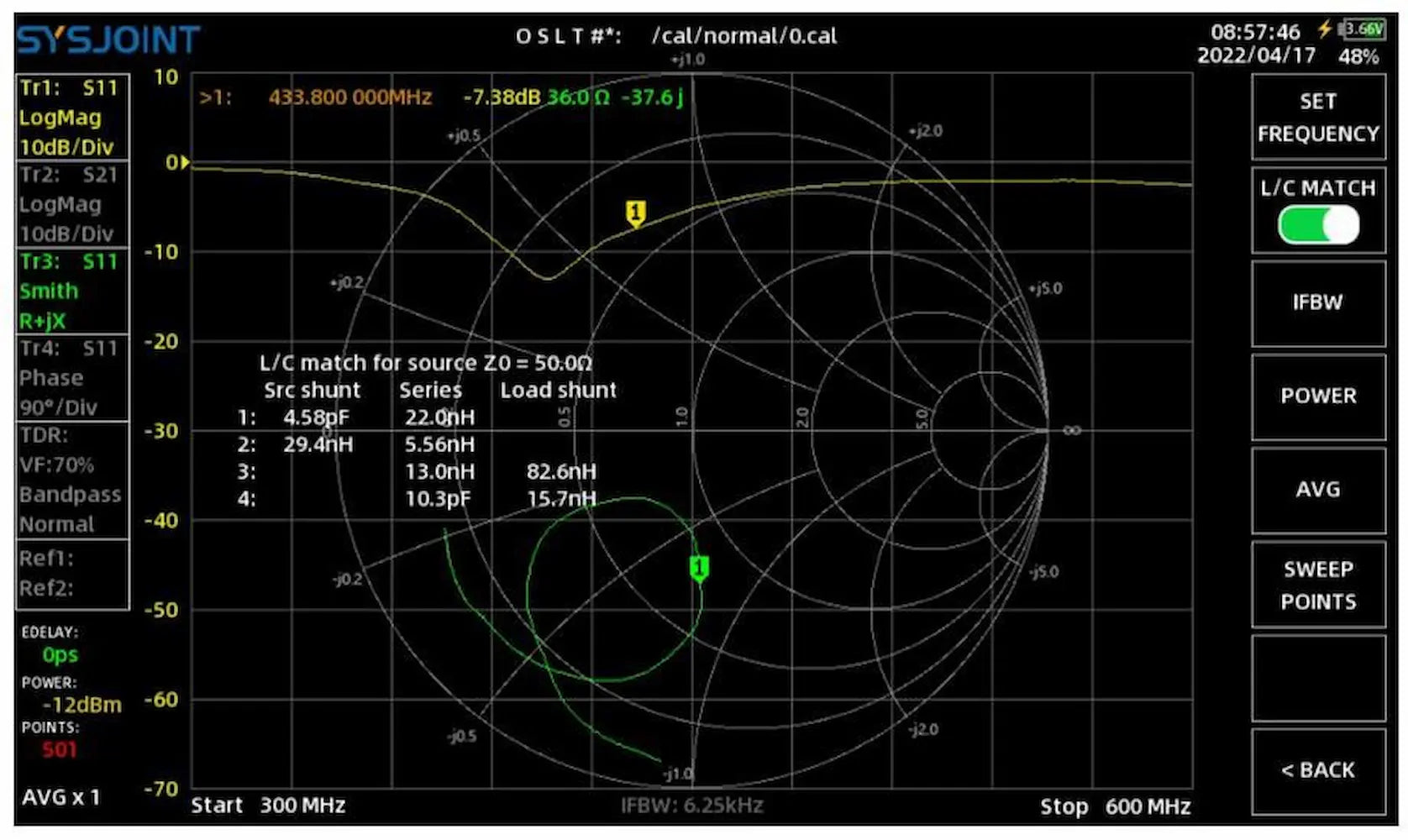
Task: Tap the 13.0nH Series value
Action: (x=439, y=472)
